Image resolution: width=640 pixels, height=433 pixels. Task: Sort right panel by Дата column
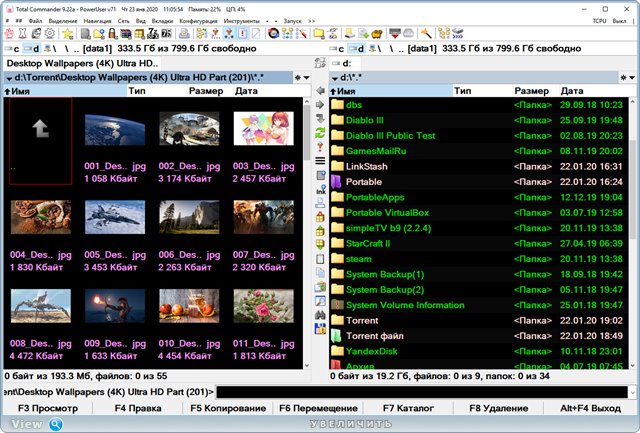(x=571, y=91)
